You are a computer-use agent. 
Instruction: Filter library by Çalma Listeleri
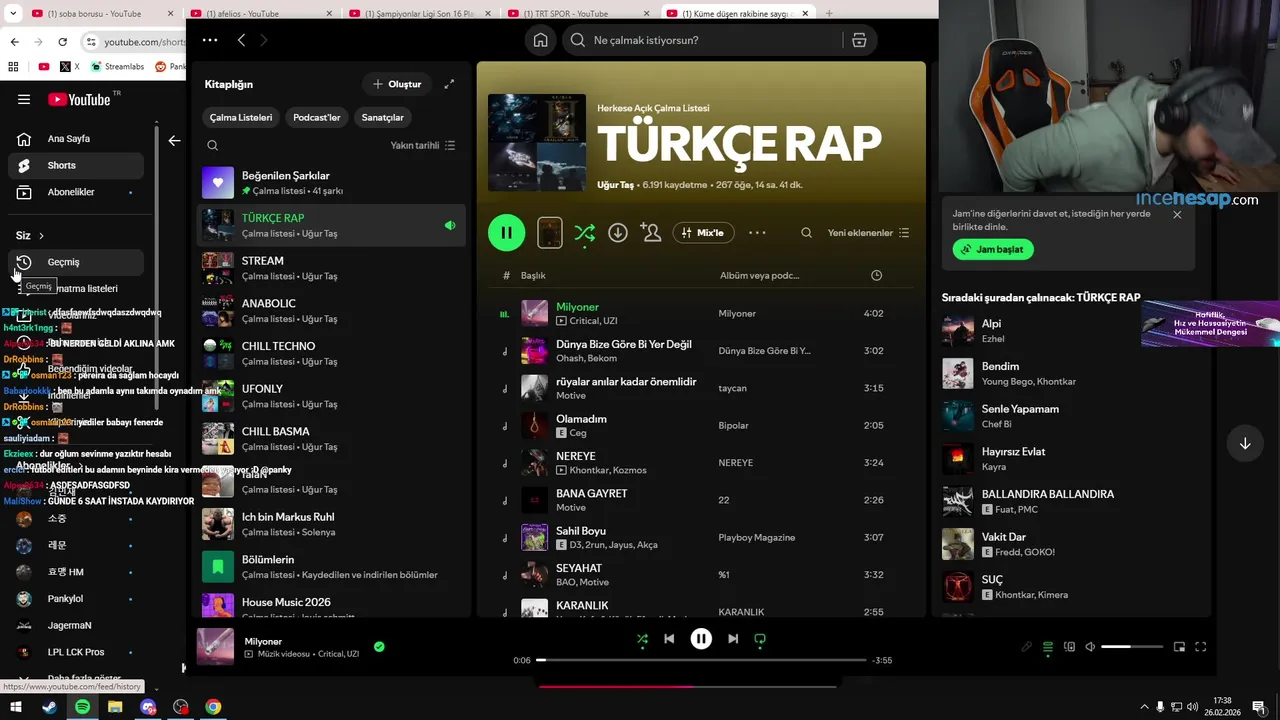click(x=241, y=117)
